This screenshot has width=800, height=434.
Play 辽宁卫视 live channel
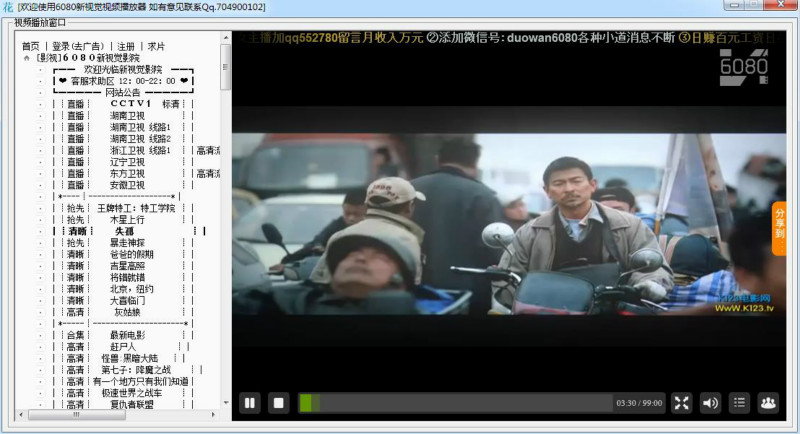tap(123, 162)
